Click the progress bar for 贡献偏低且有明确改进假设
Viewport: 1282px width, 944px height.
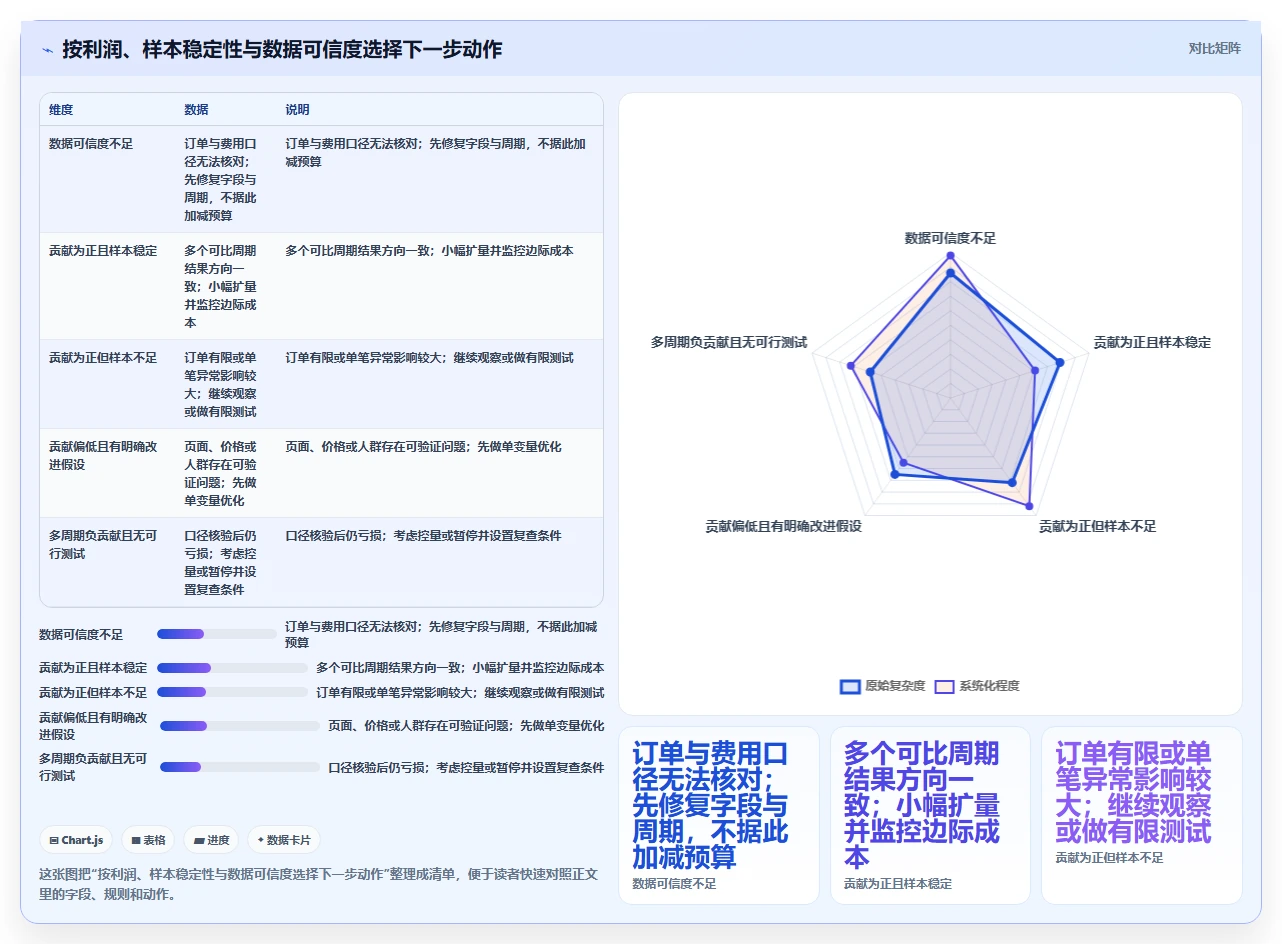point(240,726)
